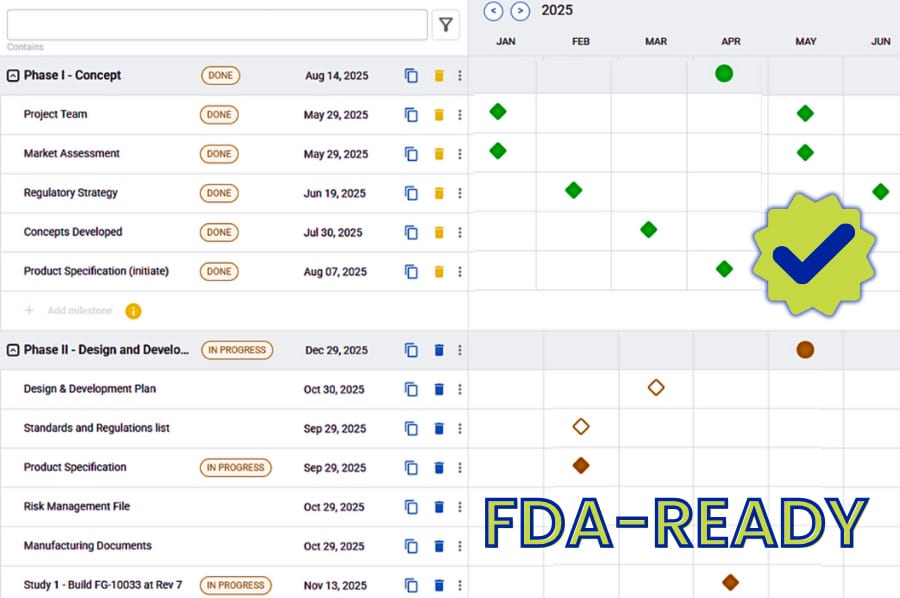
Task: Click the yellow warning icon beside Add milestone
Action: coord(133,311)
